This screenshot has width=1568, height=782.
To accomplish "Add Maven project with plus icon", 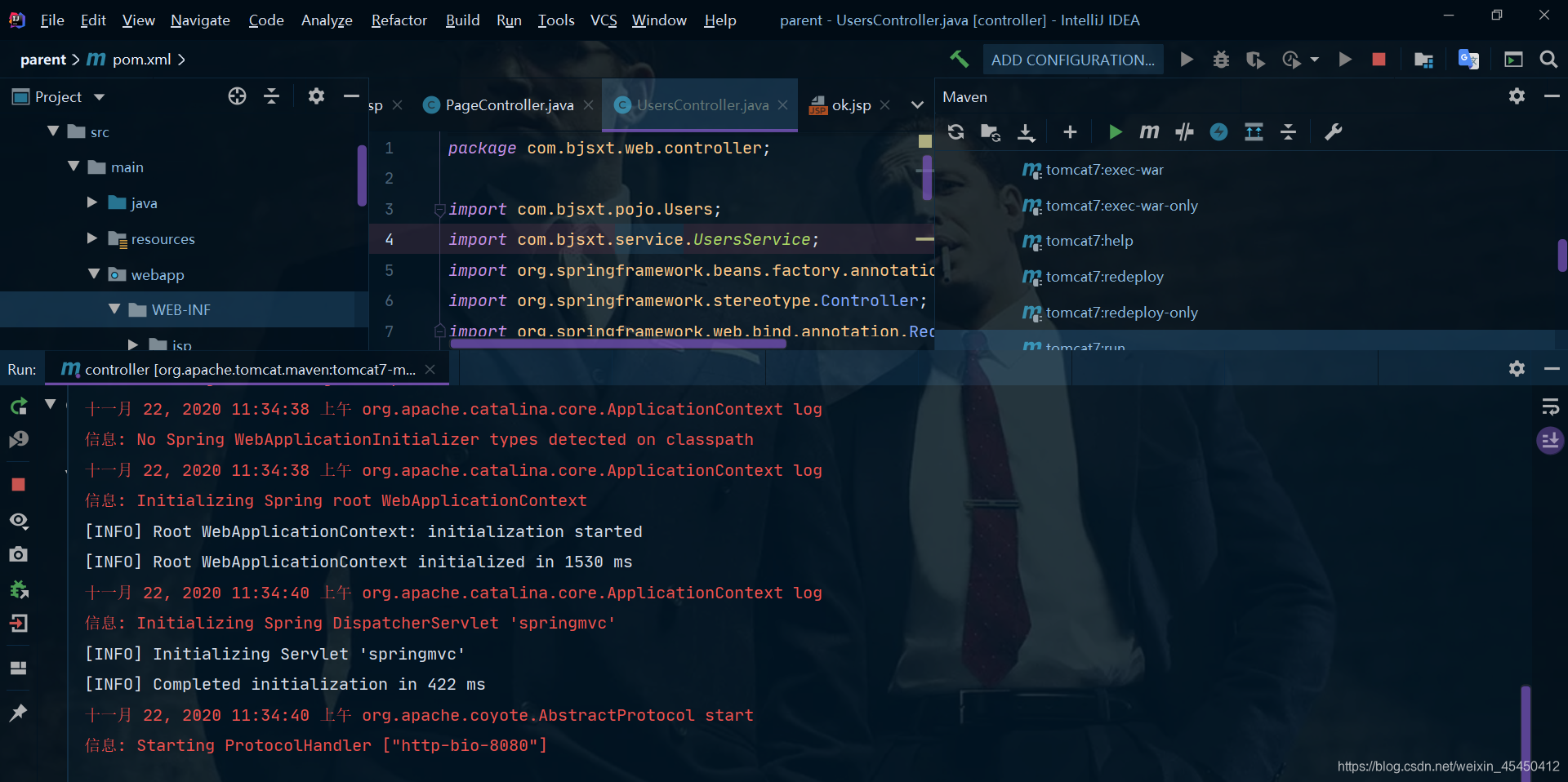I will 1070,131.
